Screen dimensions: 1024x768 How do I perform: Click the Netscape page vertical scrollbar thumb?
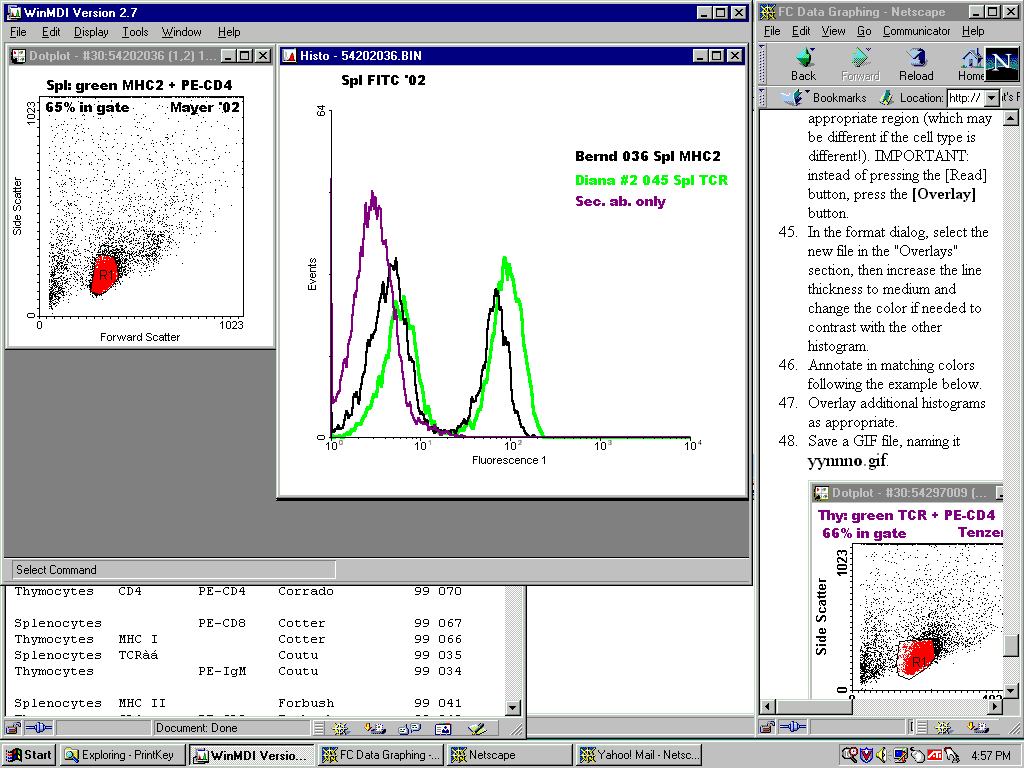click(1011, 645)
